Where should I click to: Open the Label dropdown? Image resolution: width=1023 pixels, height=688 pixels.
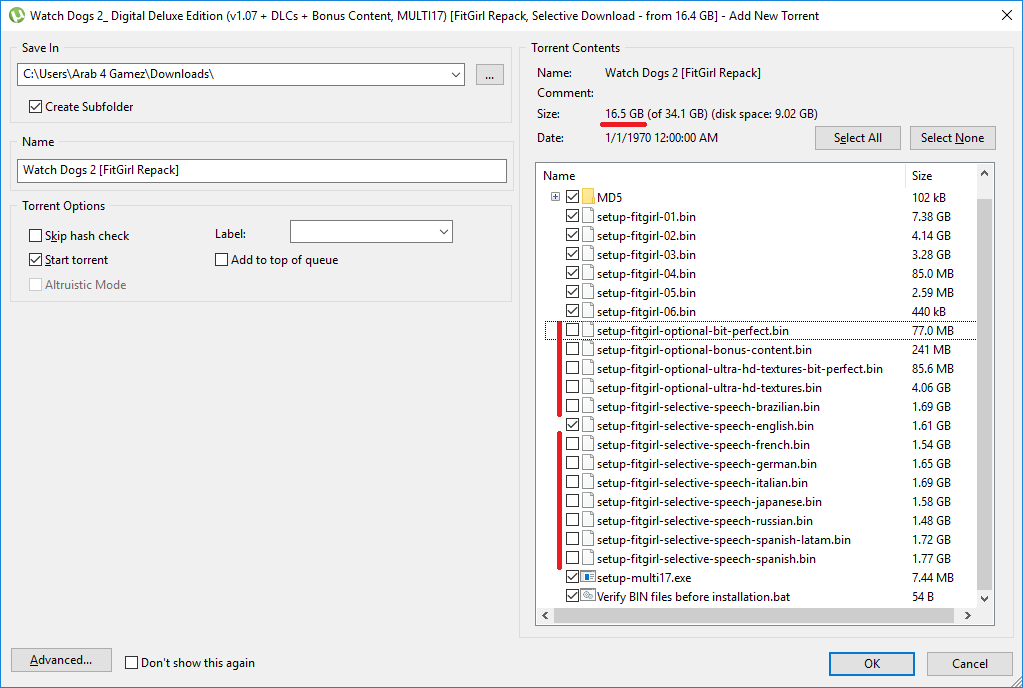point(444,232)
